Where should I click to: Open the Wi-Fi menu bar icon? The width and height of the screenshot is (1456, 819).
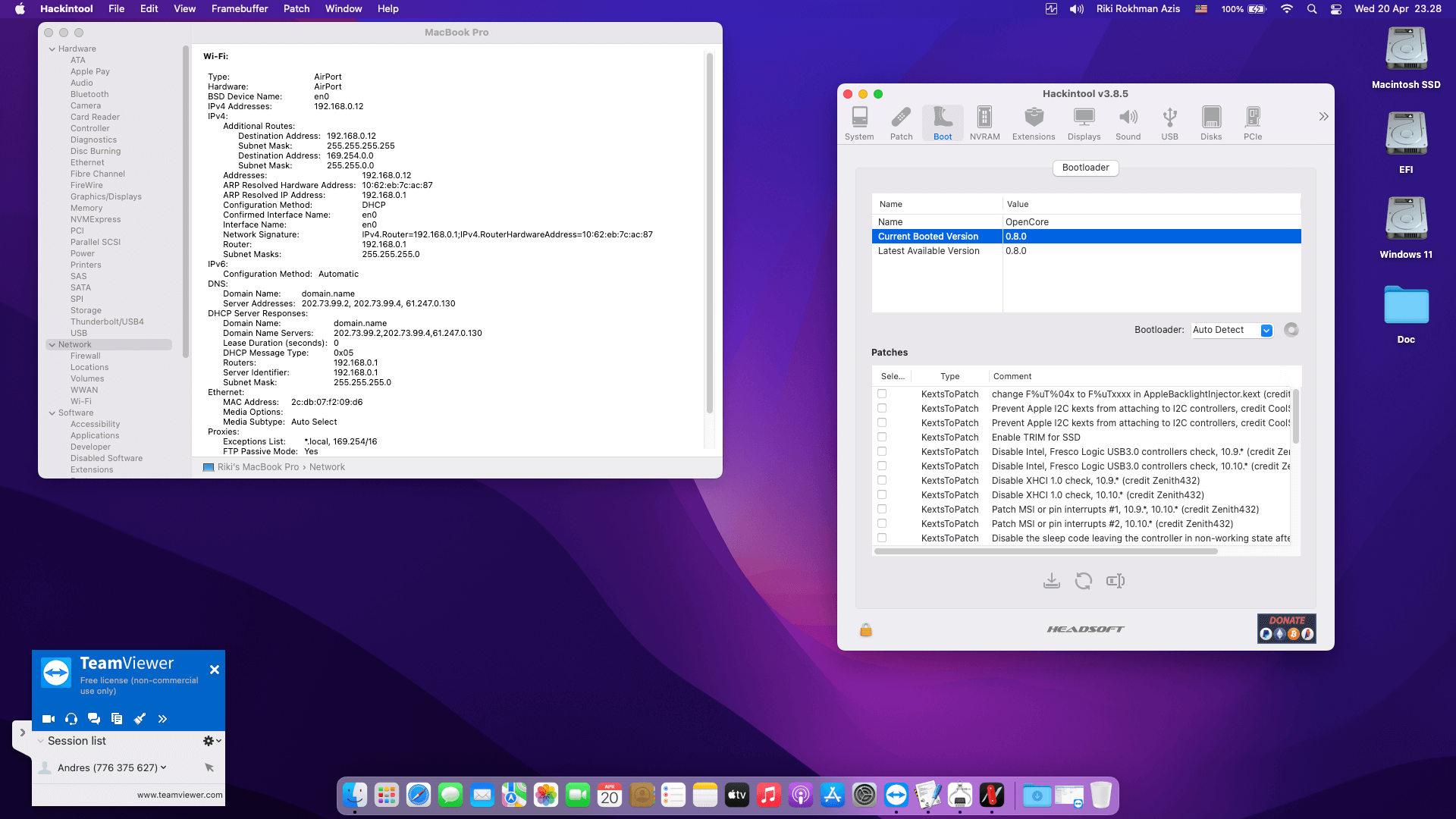(x=1286, y=9)
